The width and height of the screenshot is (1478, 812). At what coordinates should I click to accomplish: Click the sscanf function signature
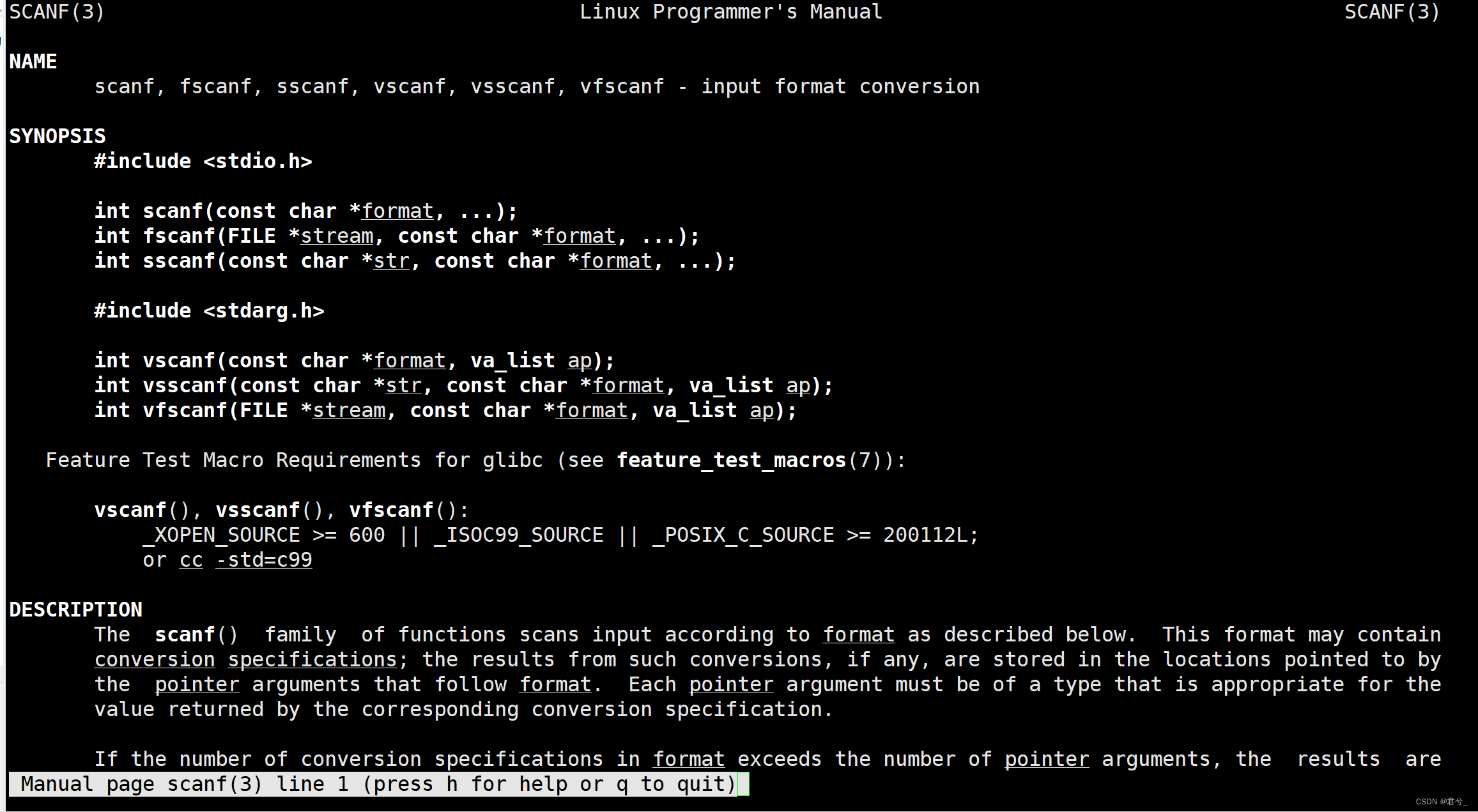point(415,261)
